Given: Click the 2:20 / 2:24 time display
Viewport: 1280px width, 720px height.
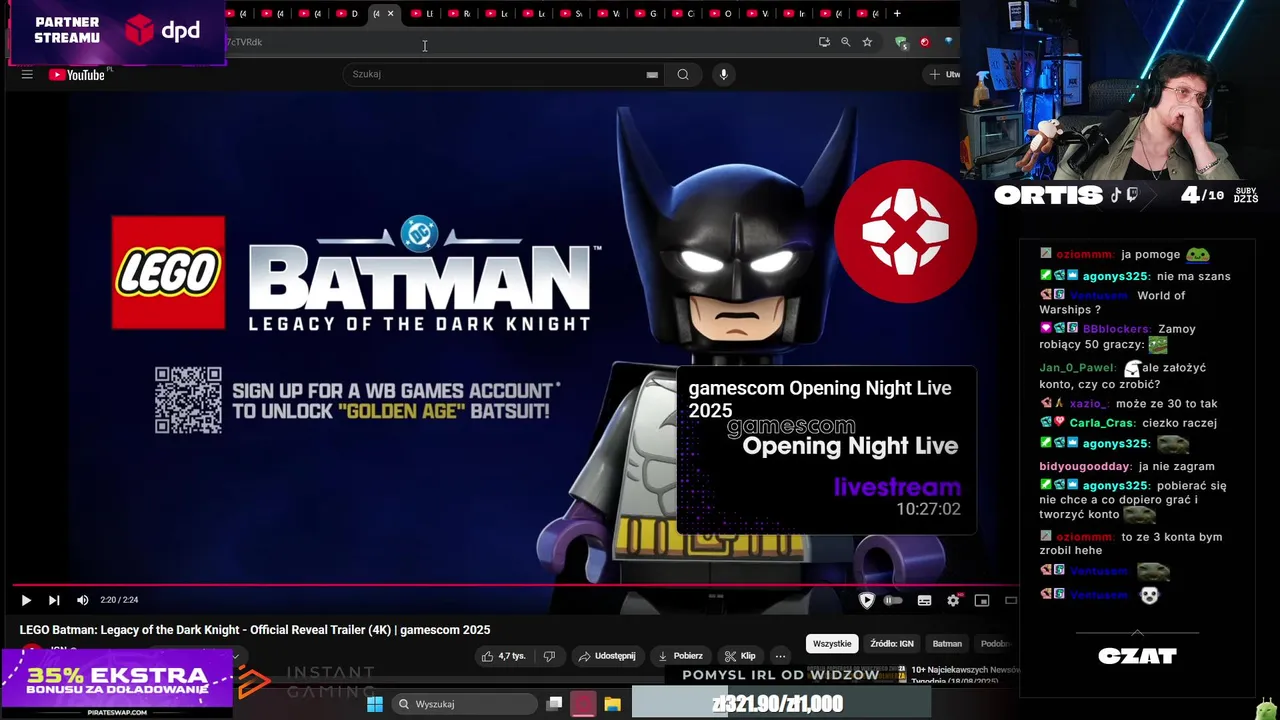Looking at the screenshot, I should coord(119,600).
